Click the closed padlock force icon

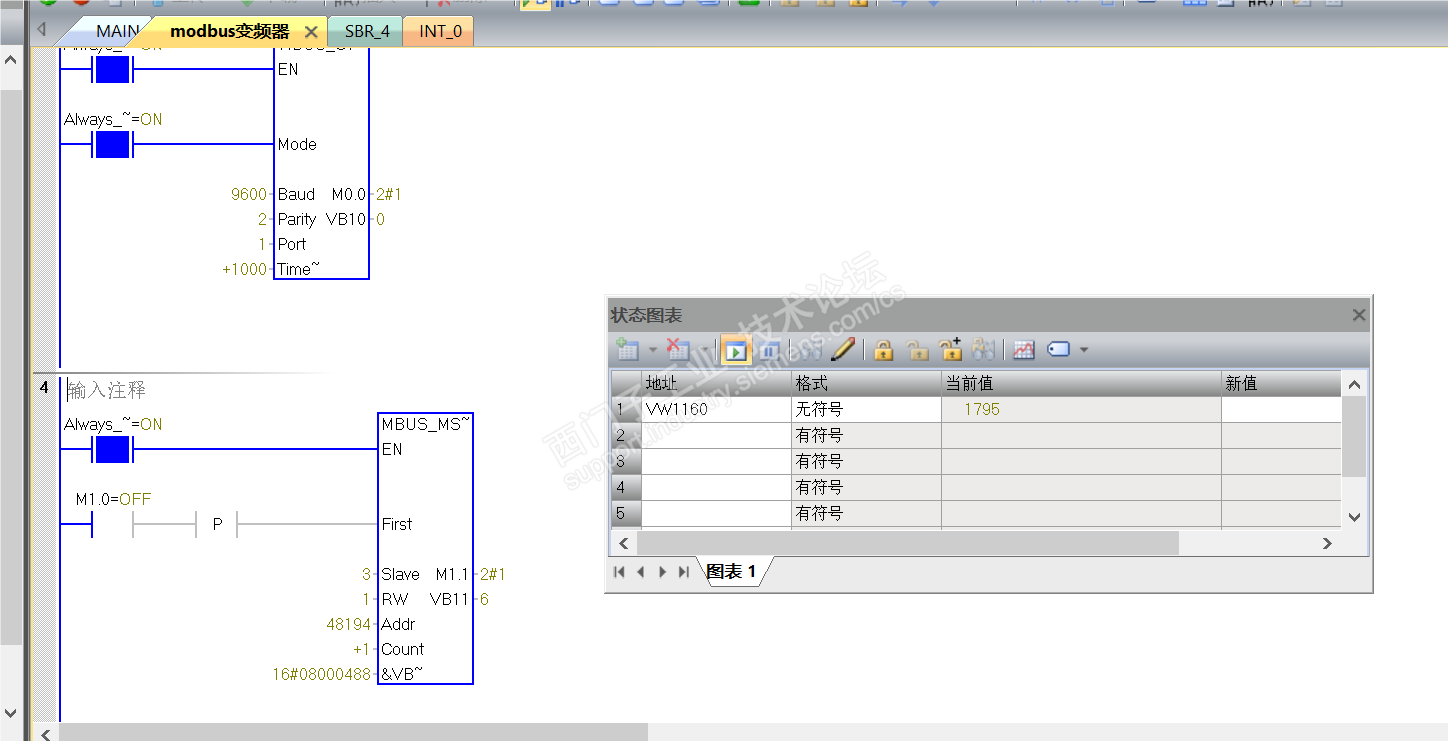click(x=883, y=350)
